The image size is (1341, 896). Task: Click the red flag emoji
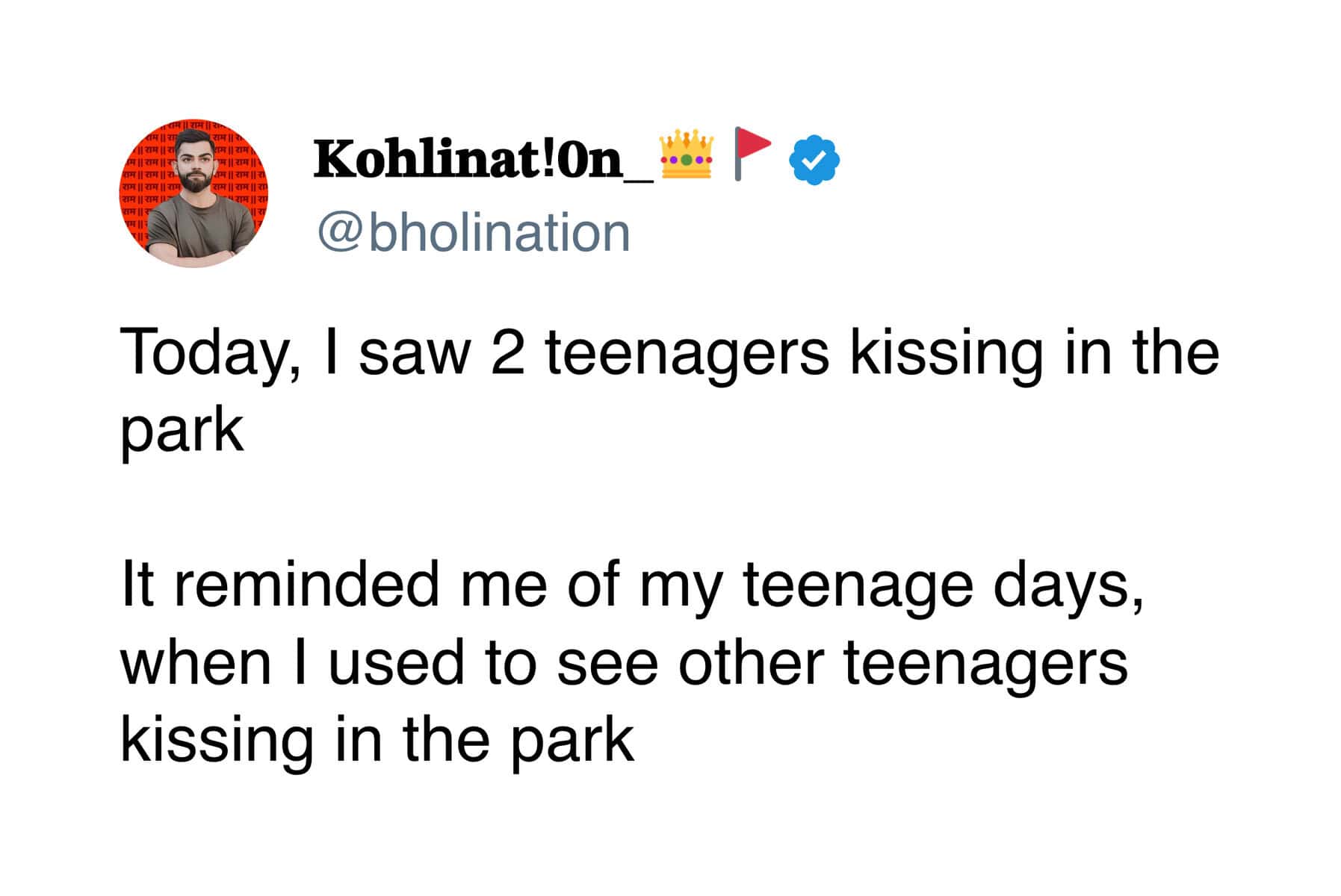pos(751,152)
